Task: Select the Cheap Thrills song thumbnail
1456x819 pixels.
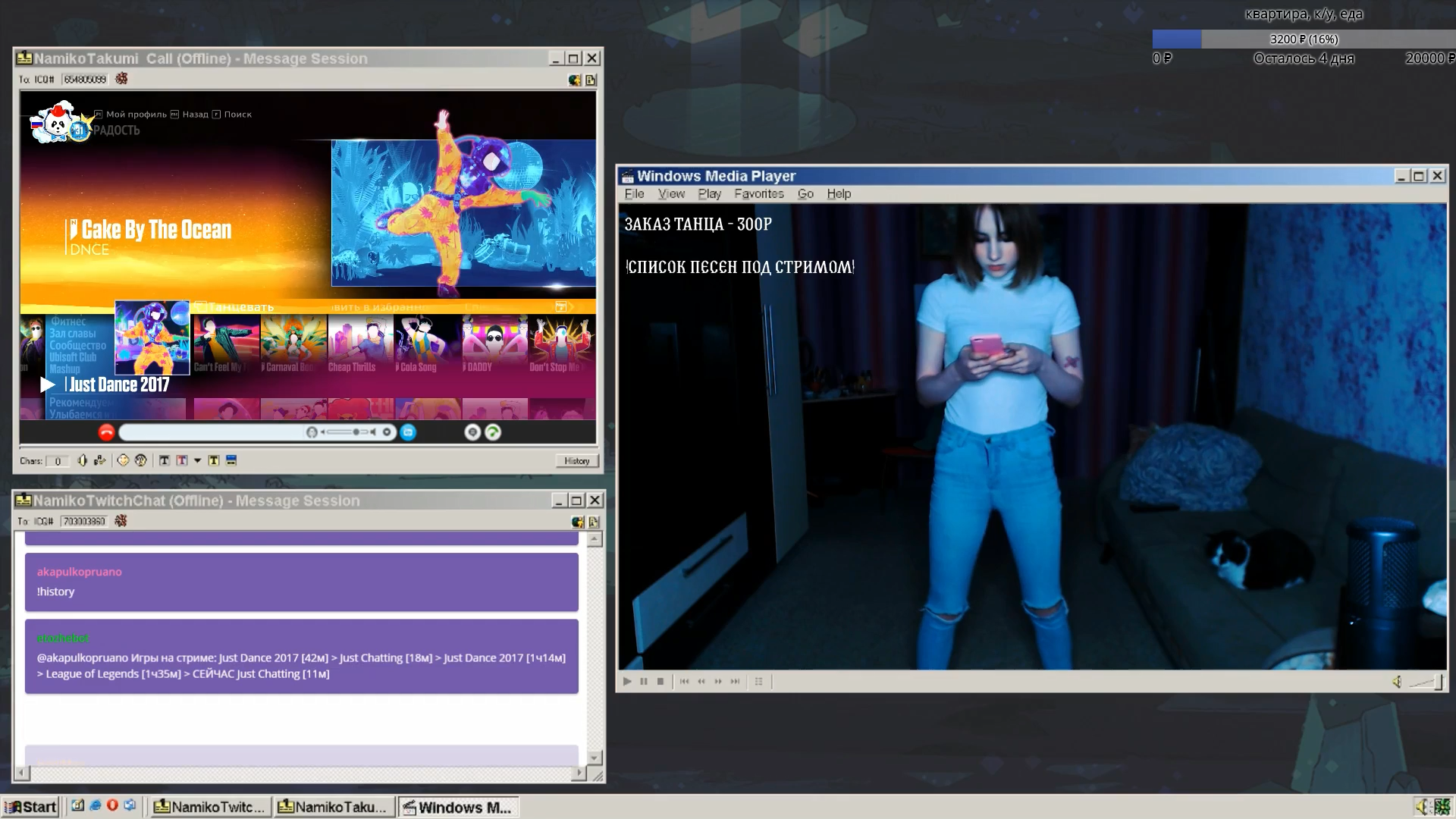Action: pyautogui.click(x=360, y=345)
